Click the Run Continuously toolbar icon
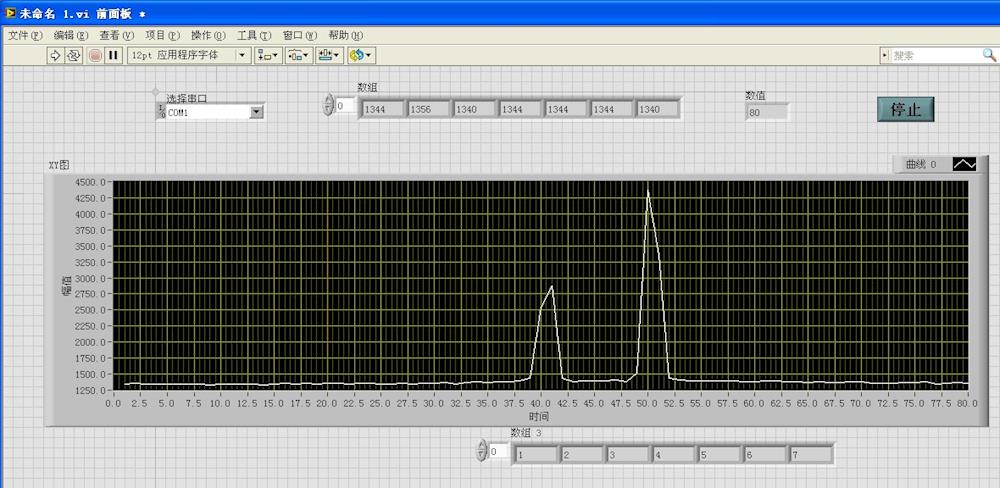The image size is (1000, 488). click(x=73, y=55)
